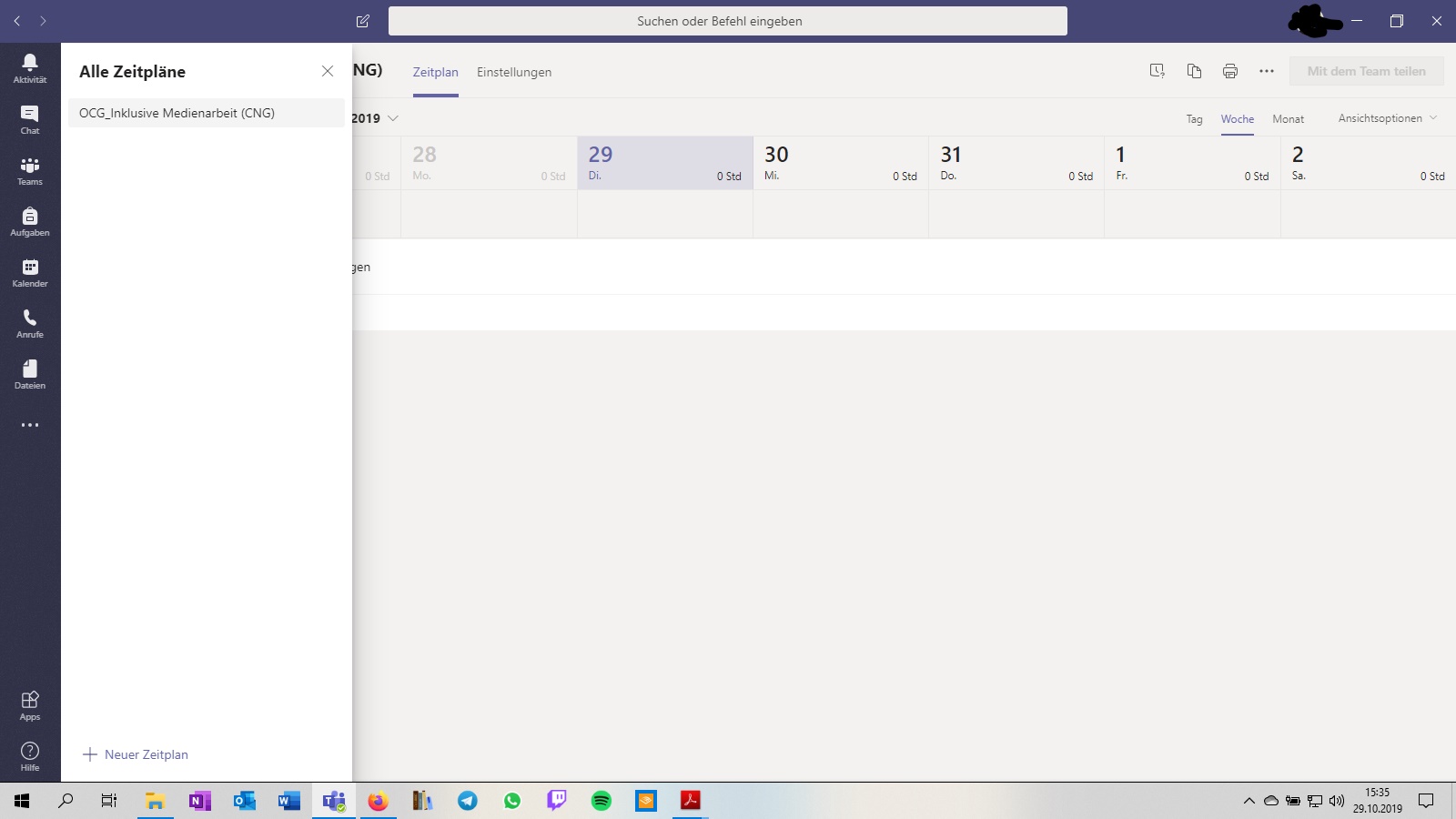Viewport: 1456px width, 819px height.
Task: Start a new chat with compose icon
Action: [x=363, y=21]
